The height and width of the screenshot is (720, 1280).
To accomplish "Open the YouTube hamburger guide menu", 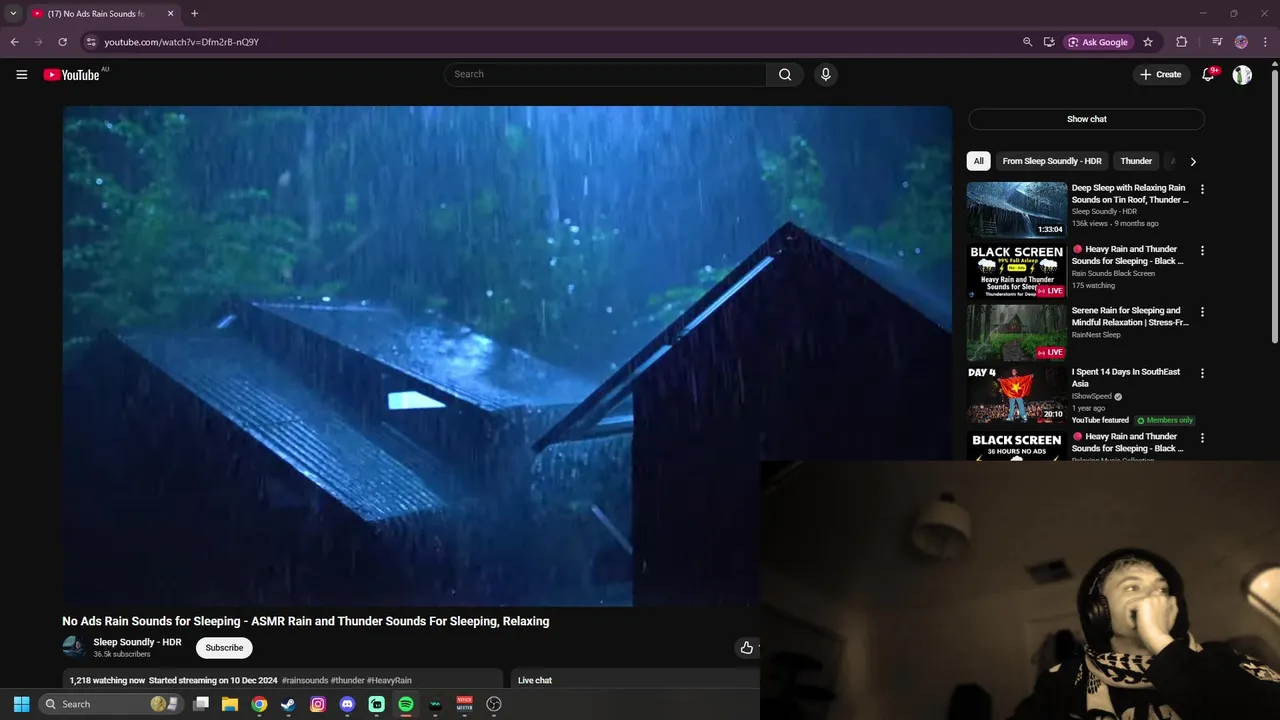I will tap(21, 74).
